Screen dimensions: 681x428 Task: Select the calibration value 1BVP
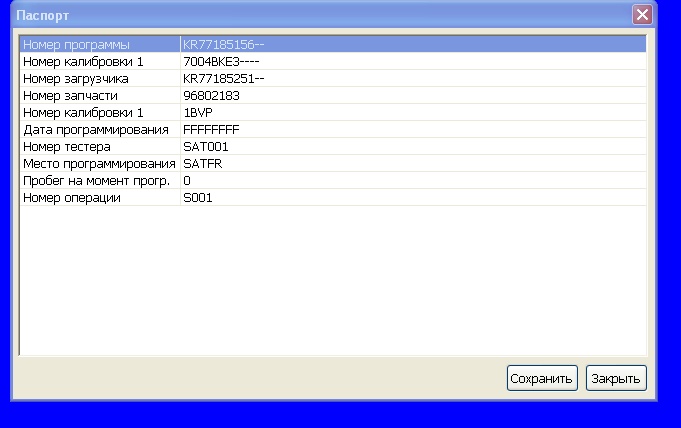pyautogui.click(x=197, y=113)
